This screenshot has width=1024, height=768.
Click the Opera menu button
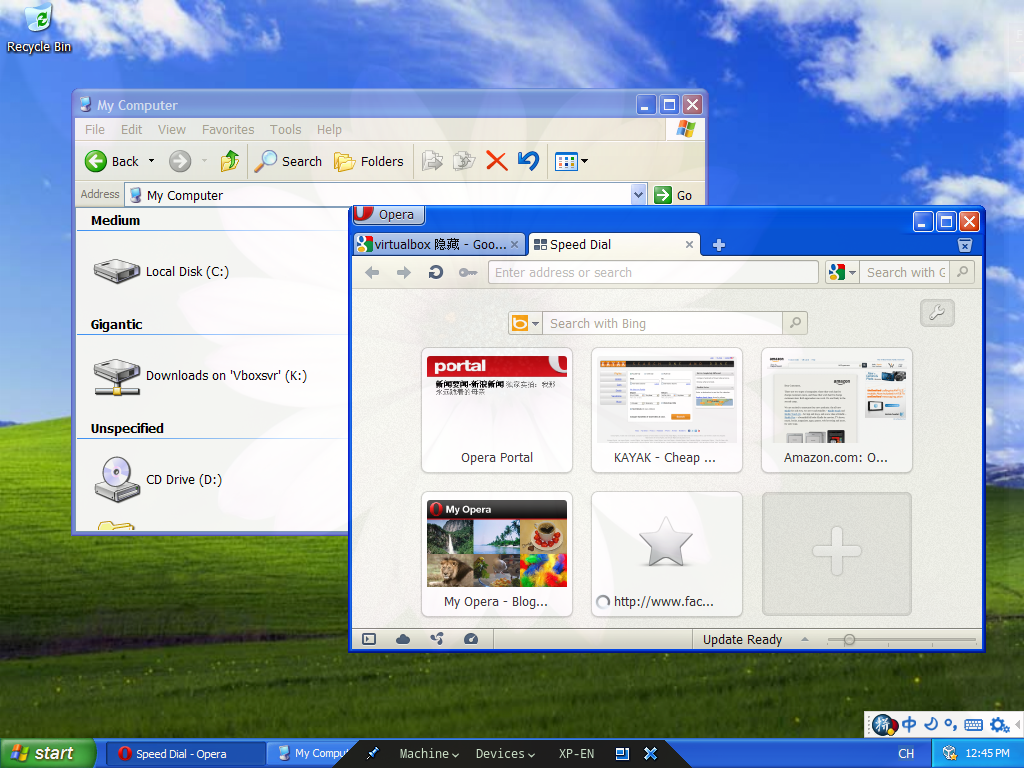point(389,214)
